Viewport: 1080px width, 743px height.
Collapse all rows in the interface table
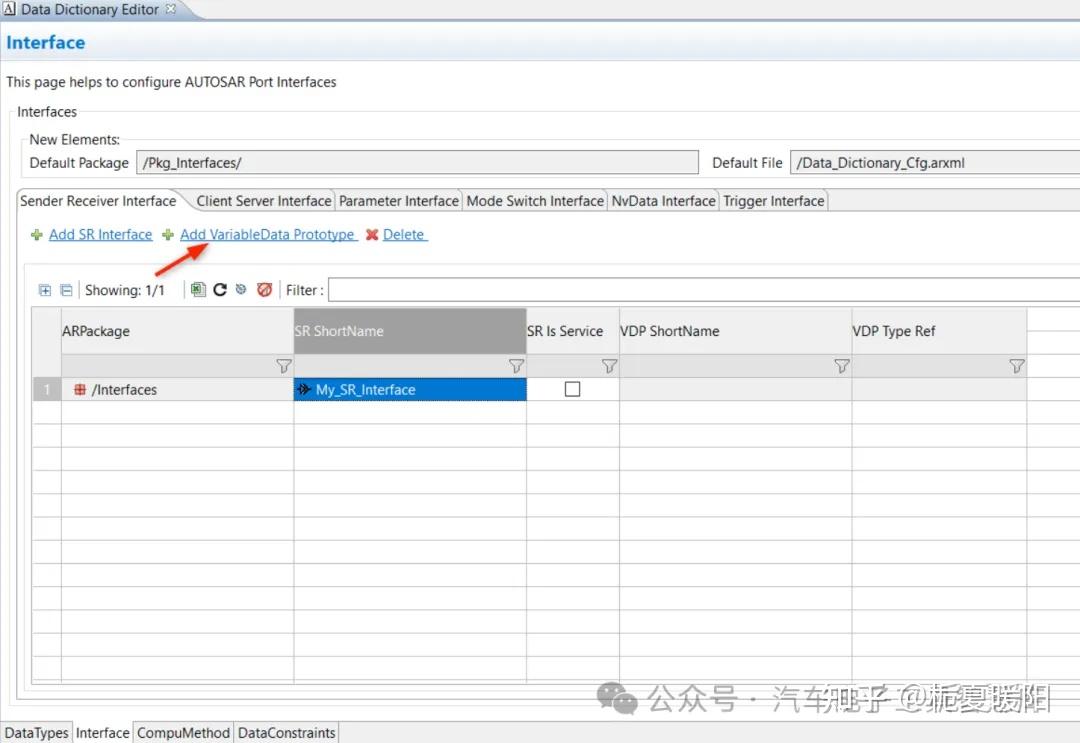64,290
